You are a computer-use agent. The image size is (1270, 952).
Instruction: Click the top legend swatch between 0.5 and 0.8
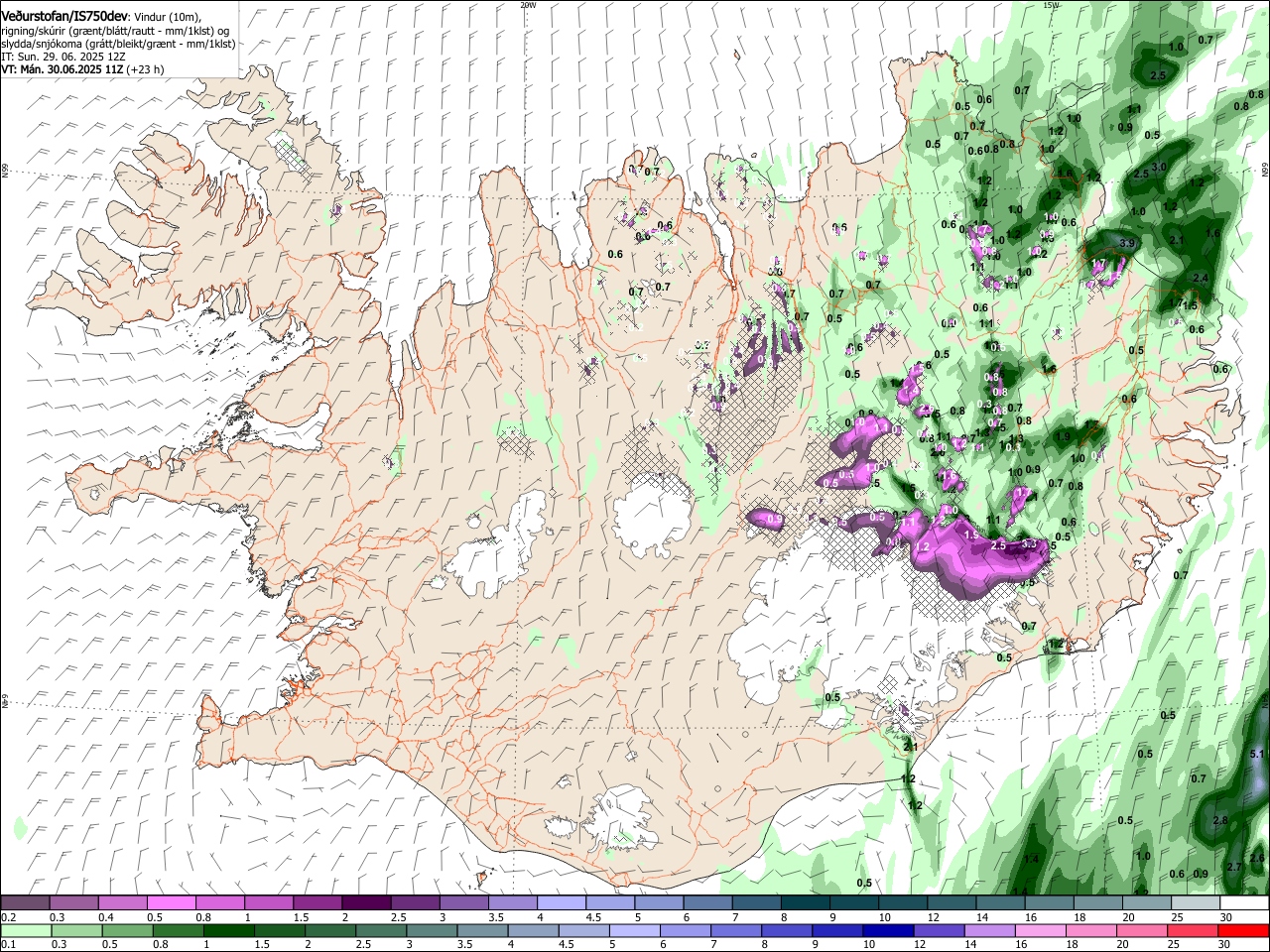(172, 903)
